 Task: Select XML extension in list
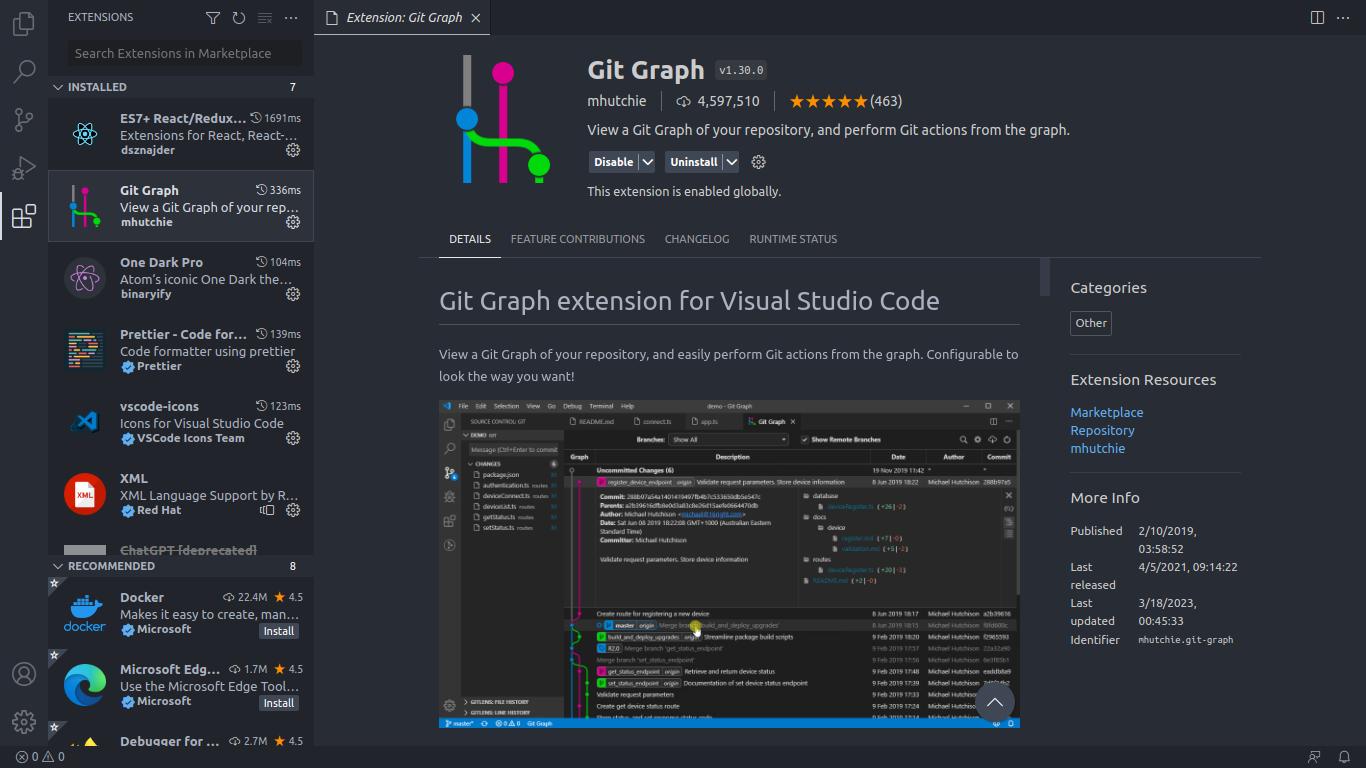click(x=181, y=494)
